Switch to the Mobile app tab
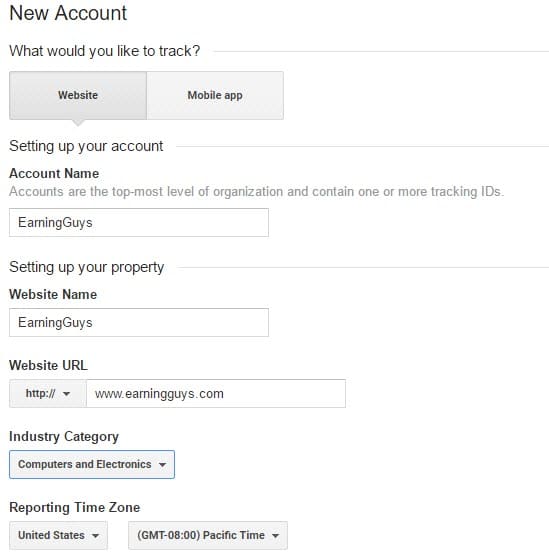 215,95
